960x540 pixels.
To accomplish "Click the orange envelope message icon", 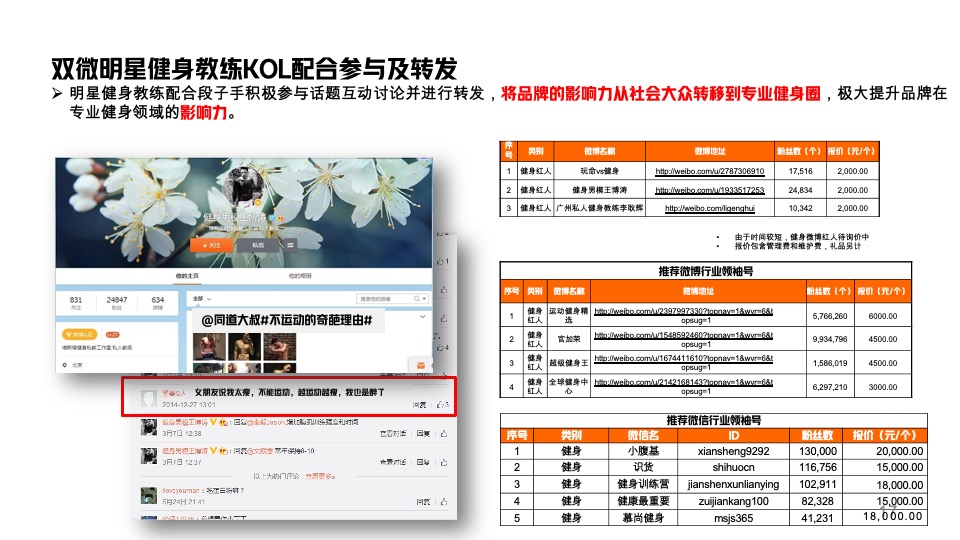I will (421, 366).
